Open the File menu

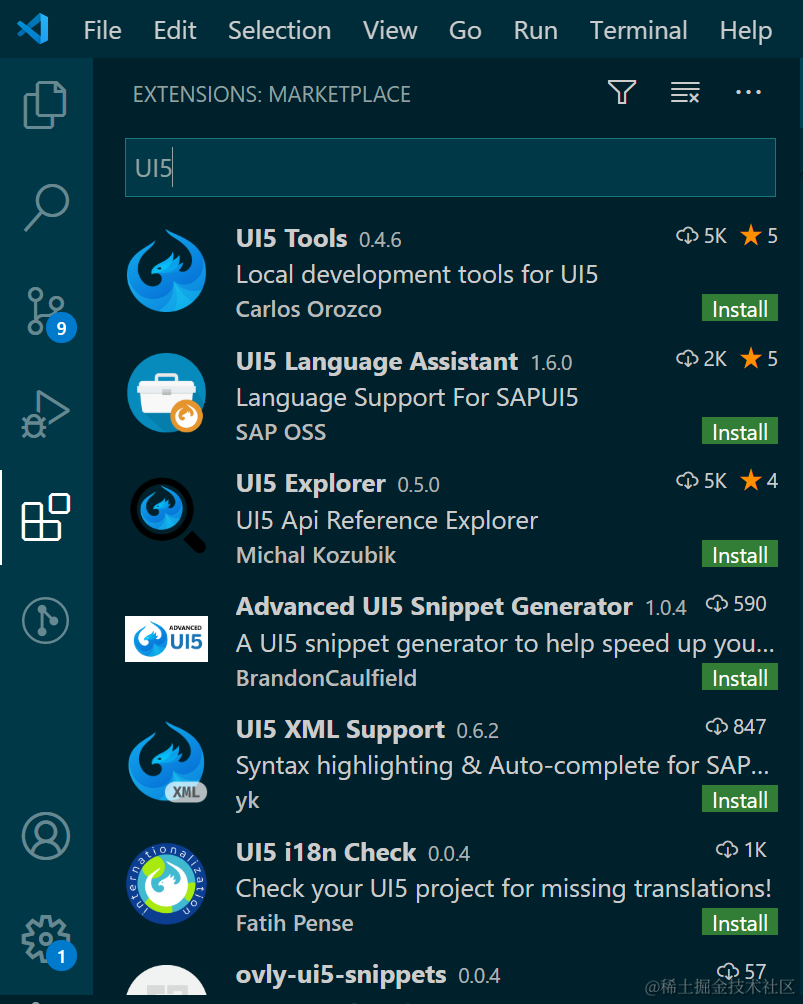[102, 30]
